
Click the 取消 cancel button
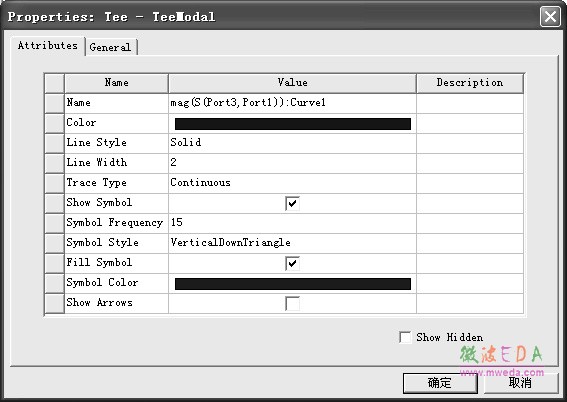(520, 383)
